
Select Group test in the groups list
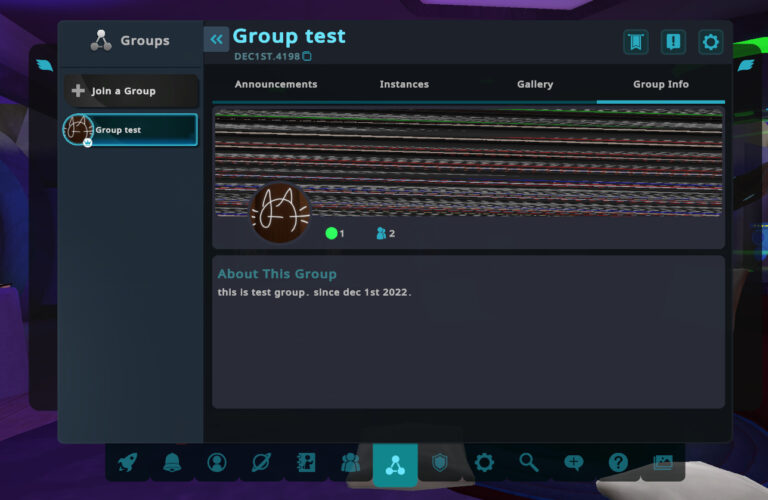(131, 130)
